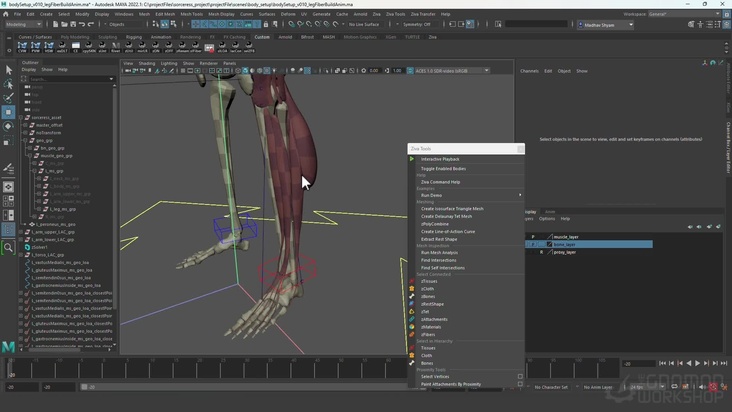Screen dimensions: 732x412
Task: Click the zFibers icon in Ziva menu
Action: click(x=412, y=335)
